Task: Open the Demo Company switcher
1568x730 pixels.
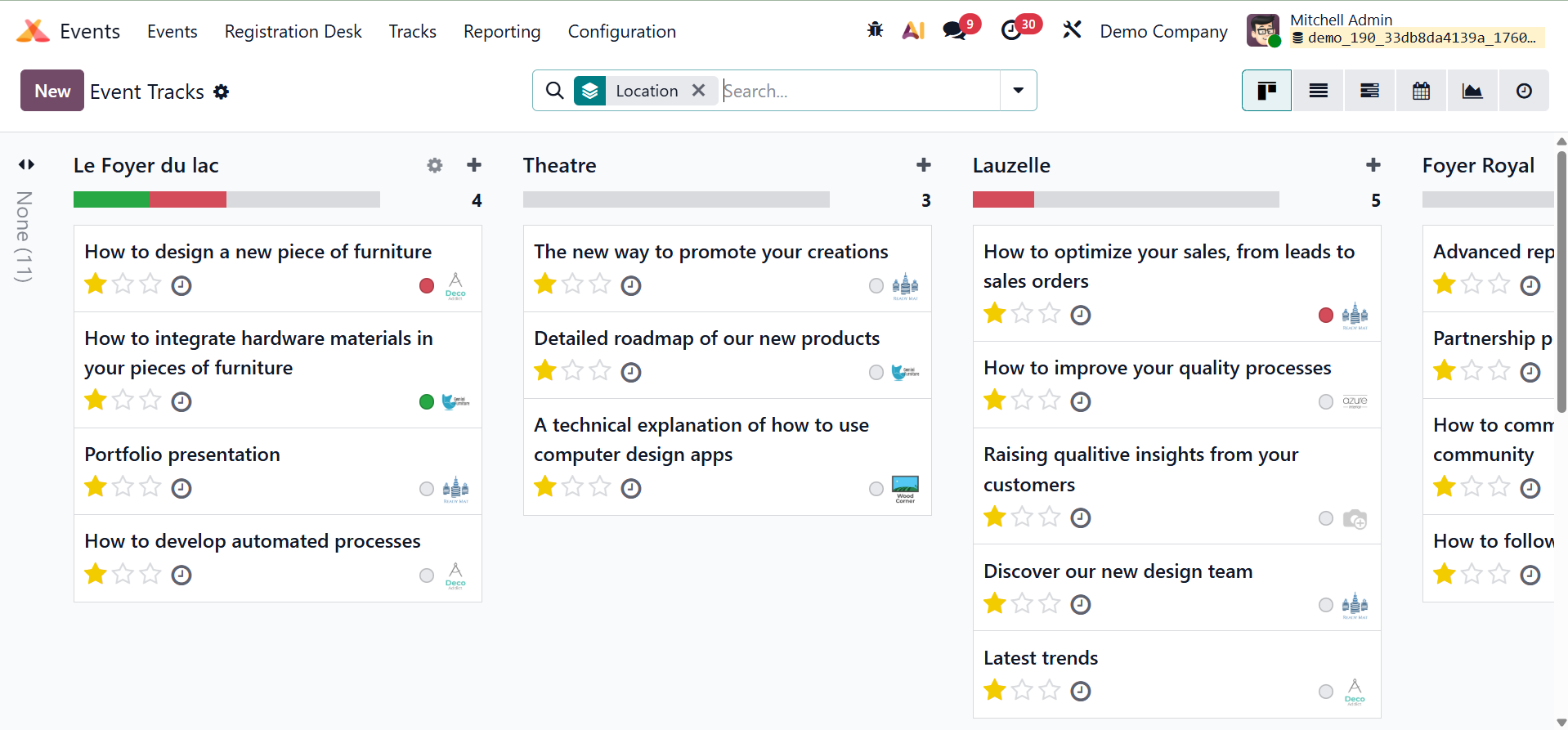Action: tap(1163, 32)
